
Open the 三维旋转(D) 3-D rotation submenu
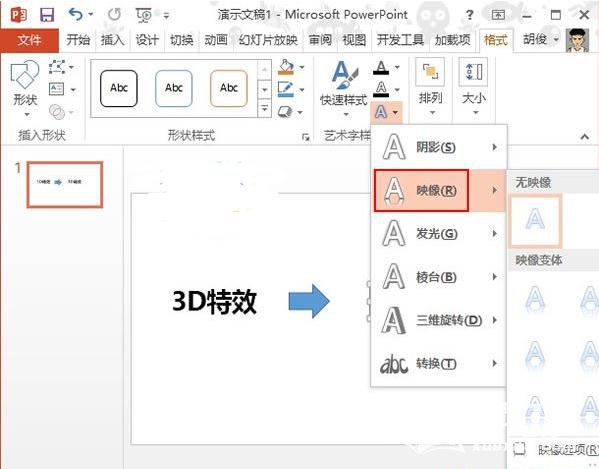439,320
